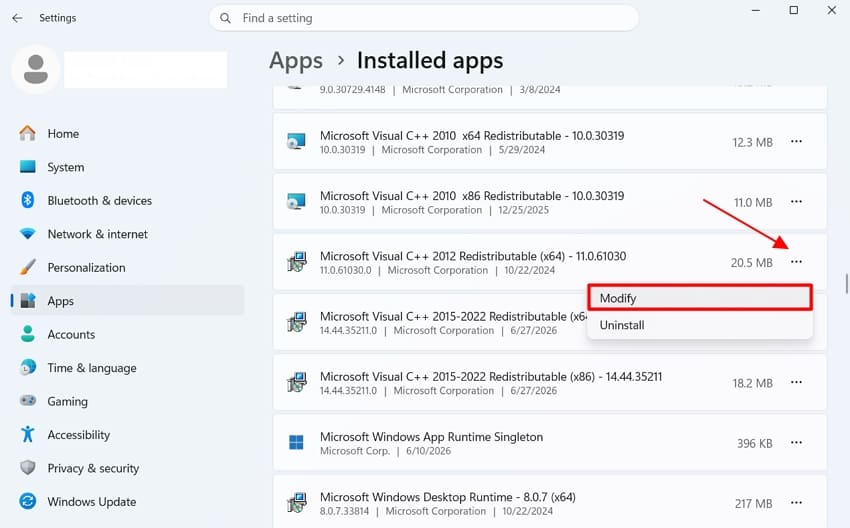The width and height of the screenshot is (850, 528).
Task: Select Microsoft Windows App Runtime Singleton title
Action: 431,436
